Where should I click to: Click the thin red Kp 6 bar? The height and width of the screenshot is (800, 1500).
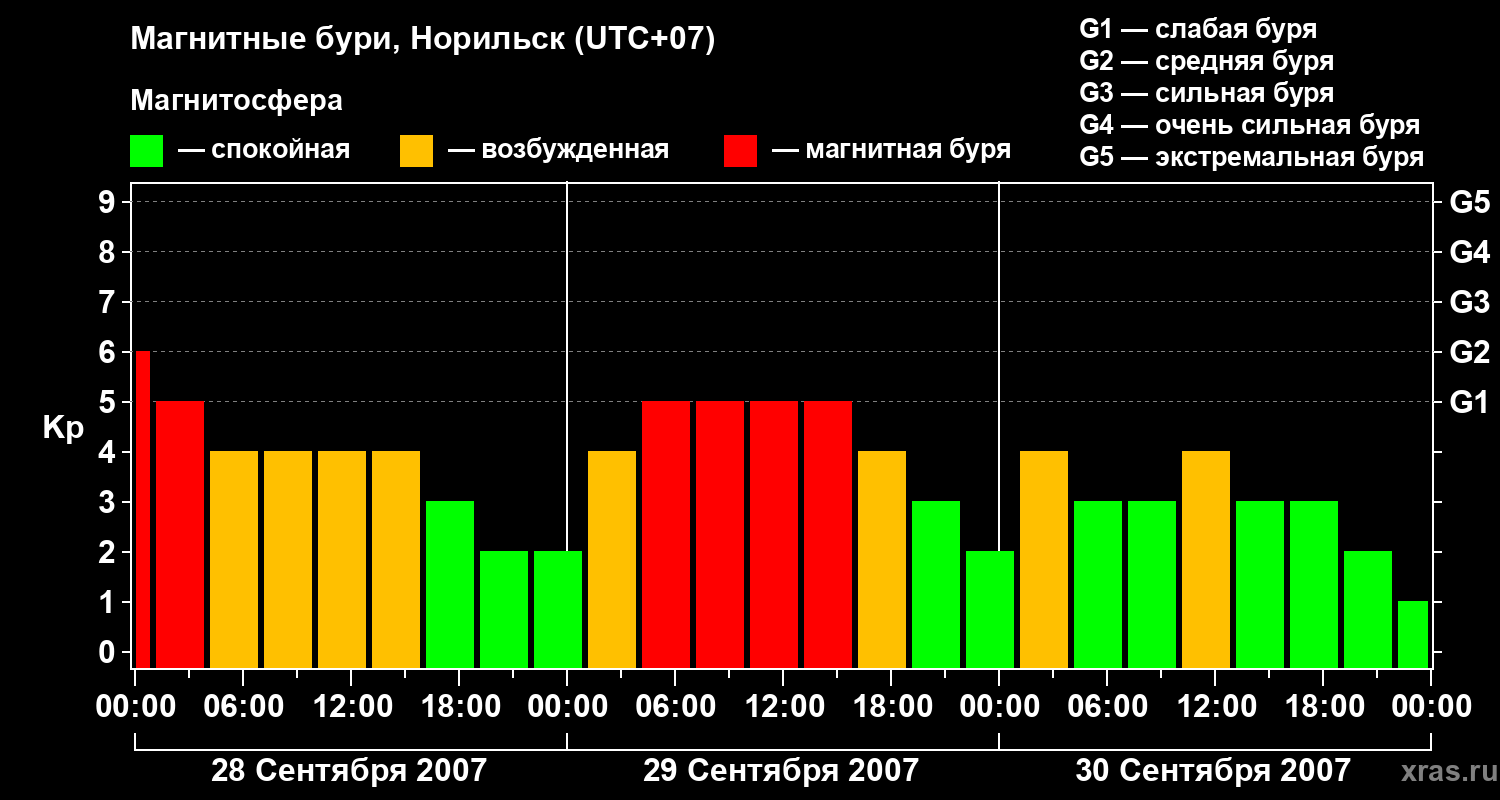point(142,509)
